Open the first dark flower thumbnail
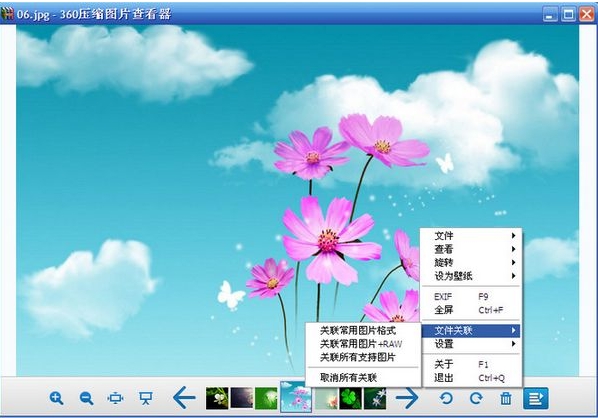This screenshot has width=598, height=418. [x=217, y=398]
